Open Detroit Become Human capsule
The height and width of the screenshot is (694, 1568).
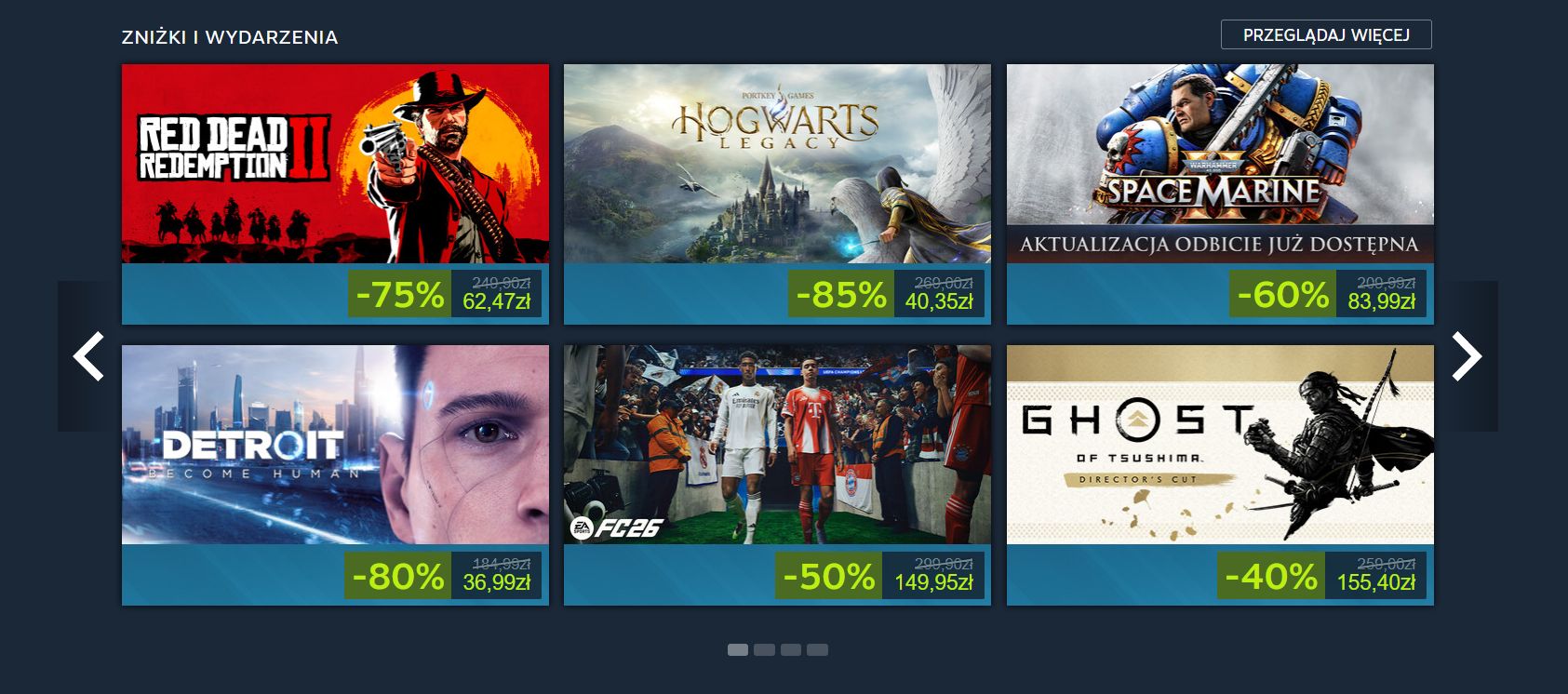335,445
